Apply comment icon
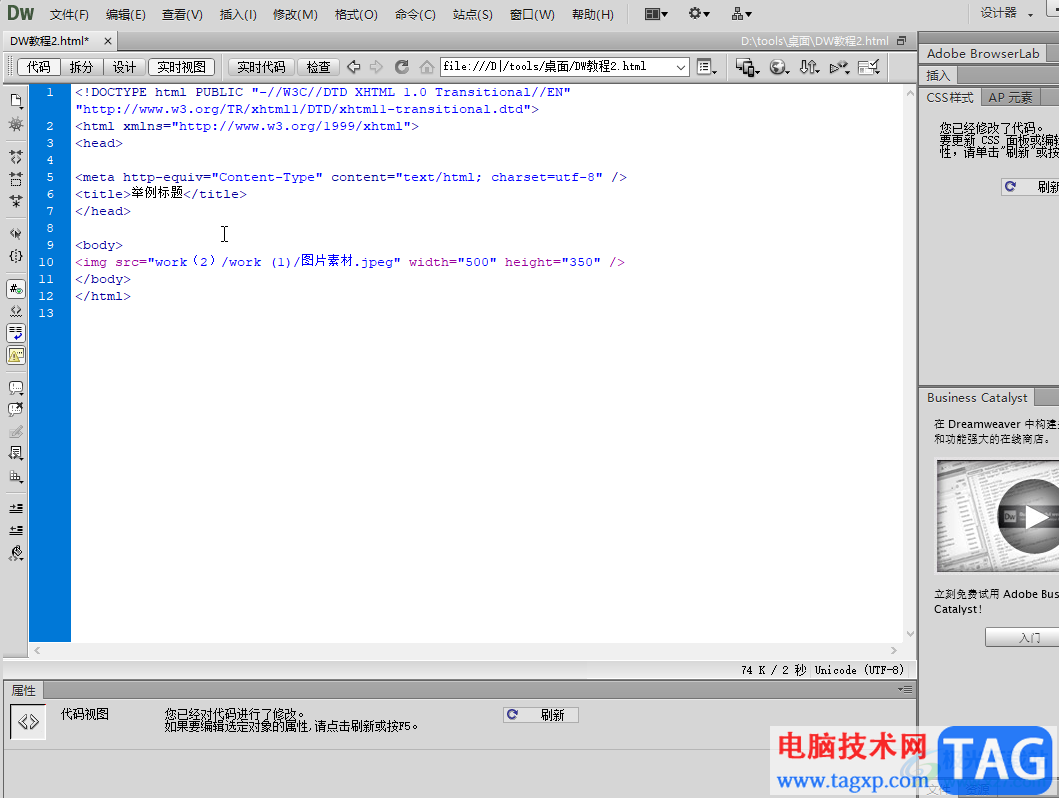This screenshot has height=798, width=1059. click(16, 388)
